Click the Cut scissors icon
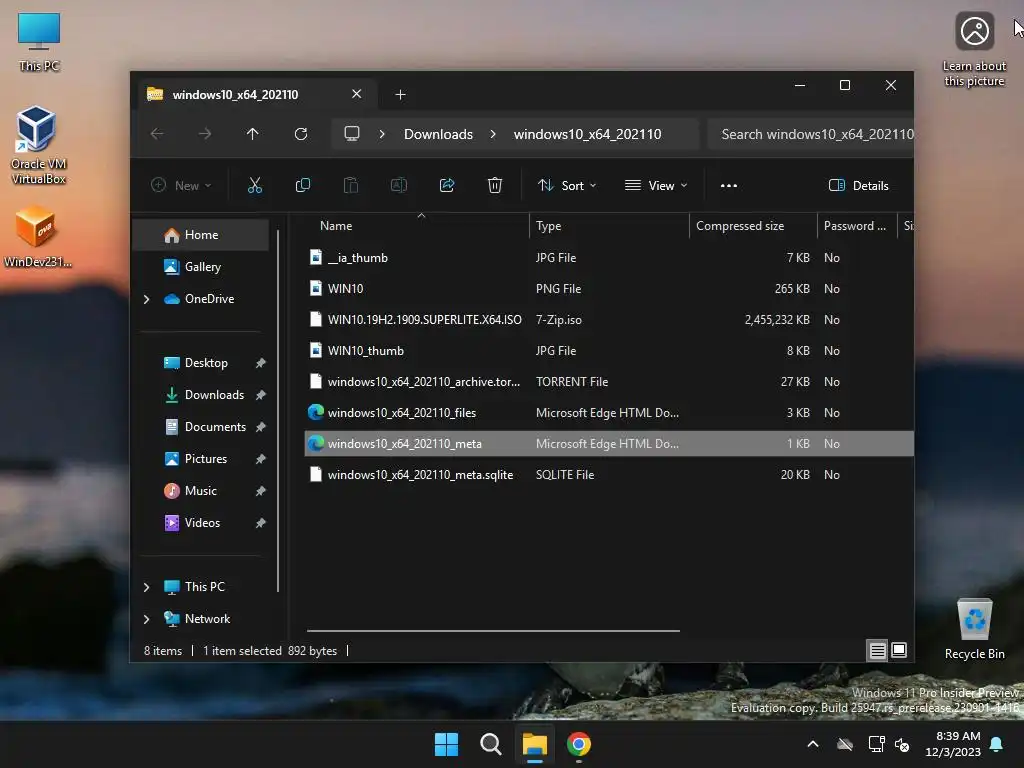The height and width of the screenshot is (768, 1024). pyautogui.click(x=255, y=185)
